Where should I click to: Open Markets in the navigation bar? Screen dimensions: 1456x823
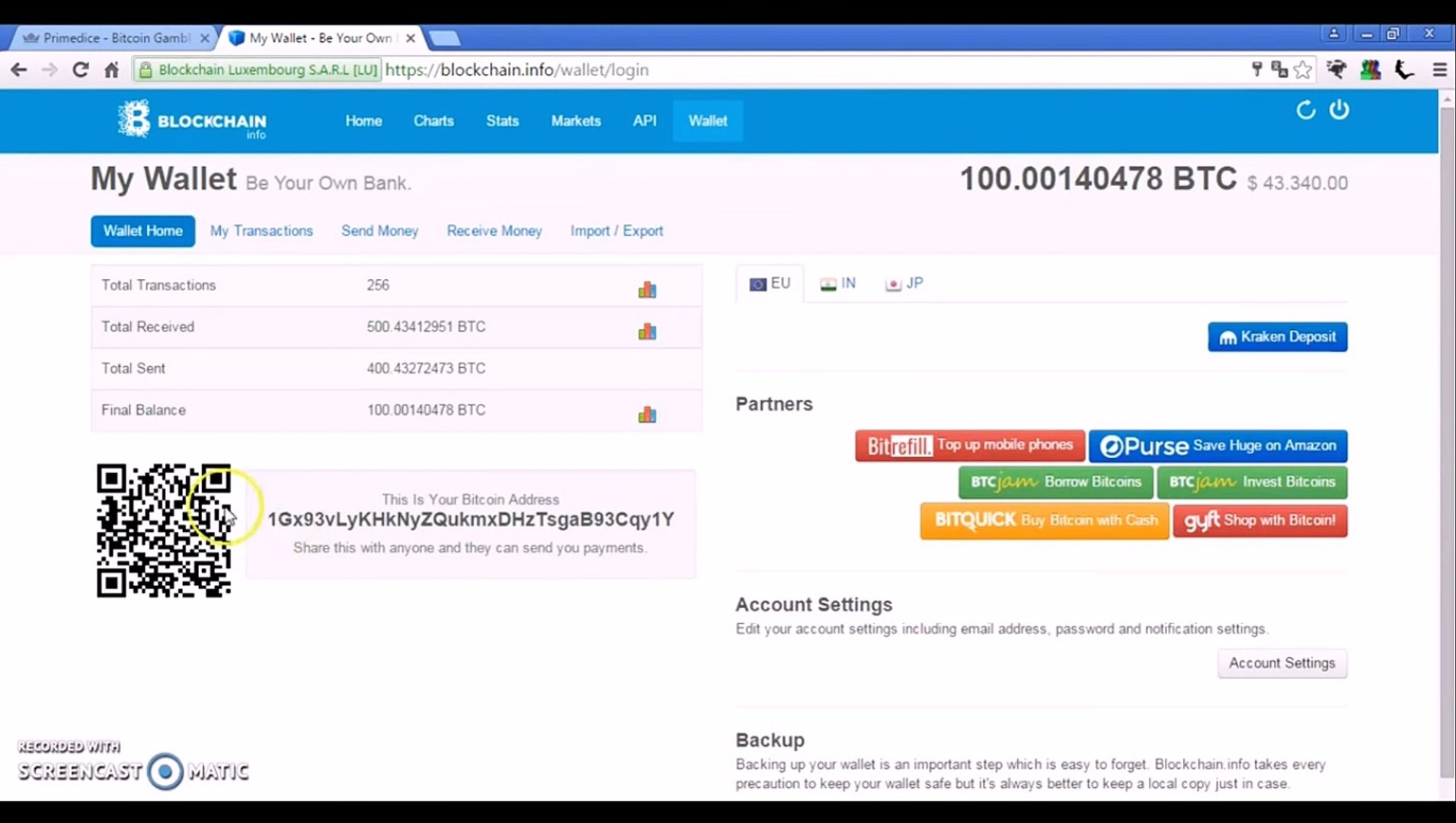[x=576, y=121]
